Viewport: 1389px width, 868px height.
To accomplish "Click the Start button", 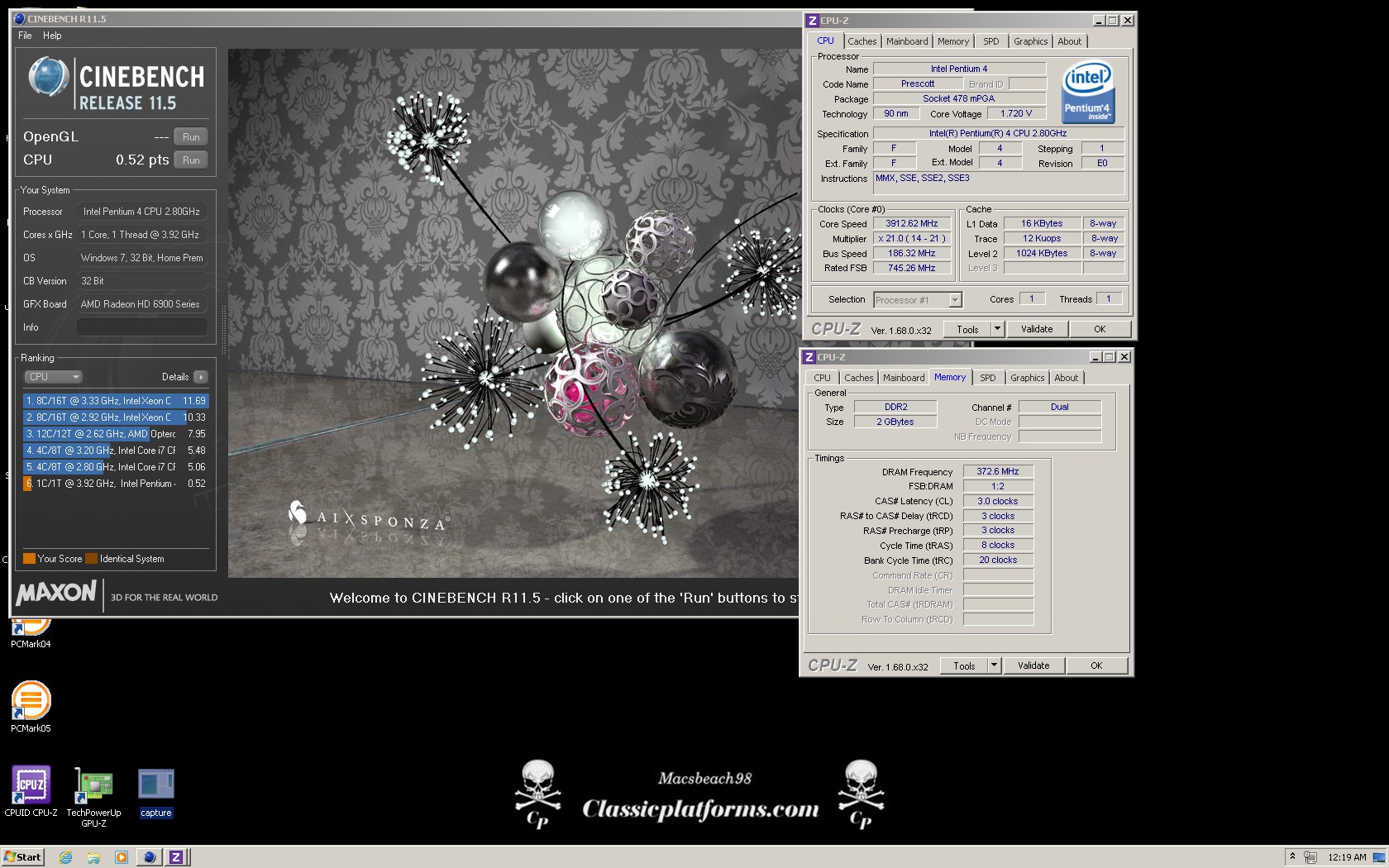I will tap(22, 857).
